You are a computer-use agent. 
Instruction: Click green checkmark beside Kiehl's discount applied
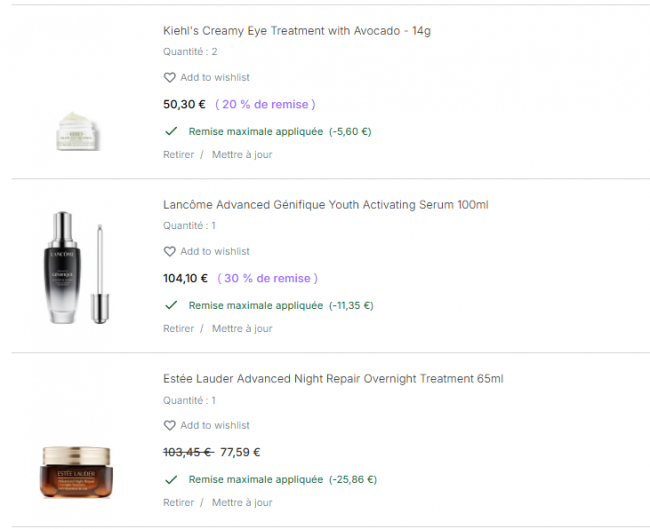click(x=171, y=131)
